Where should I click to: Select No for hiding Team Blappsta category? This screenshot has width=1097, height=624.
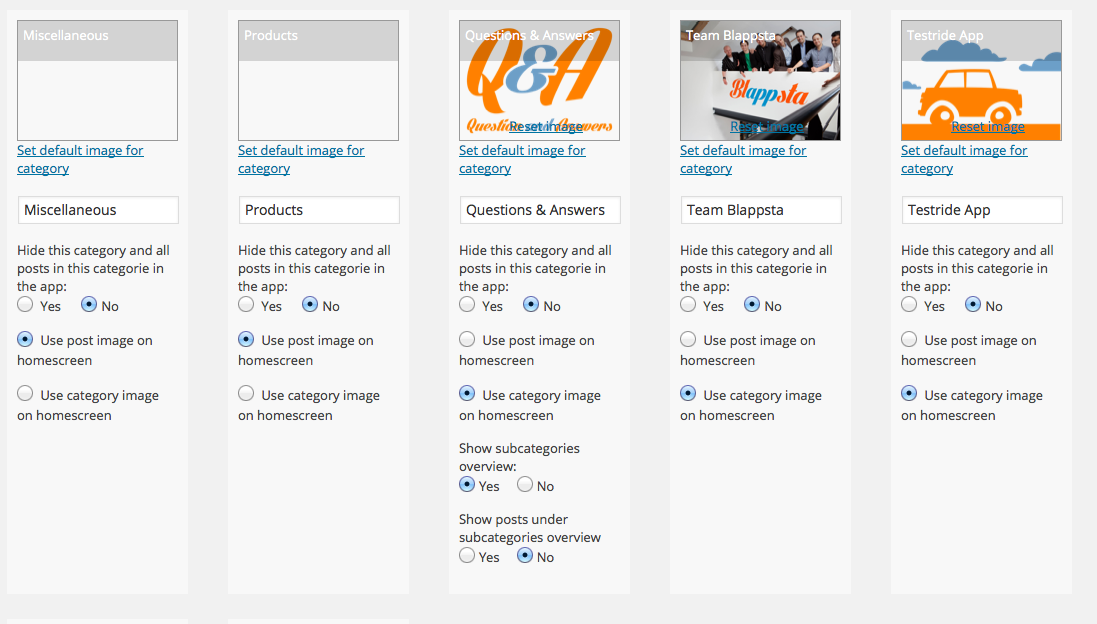[752, 304]
